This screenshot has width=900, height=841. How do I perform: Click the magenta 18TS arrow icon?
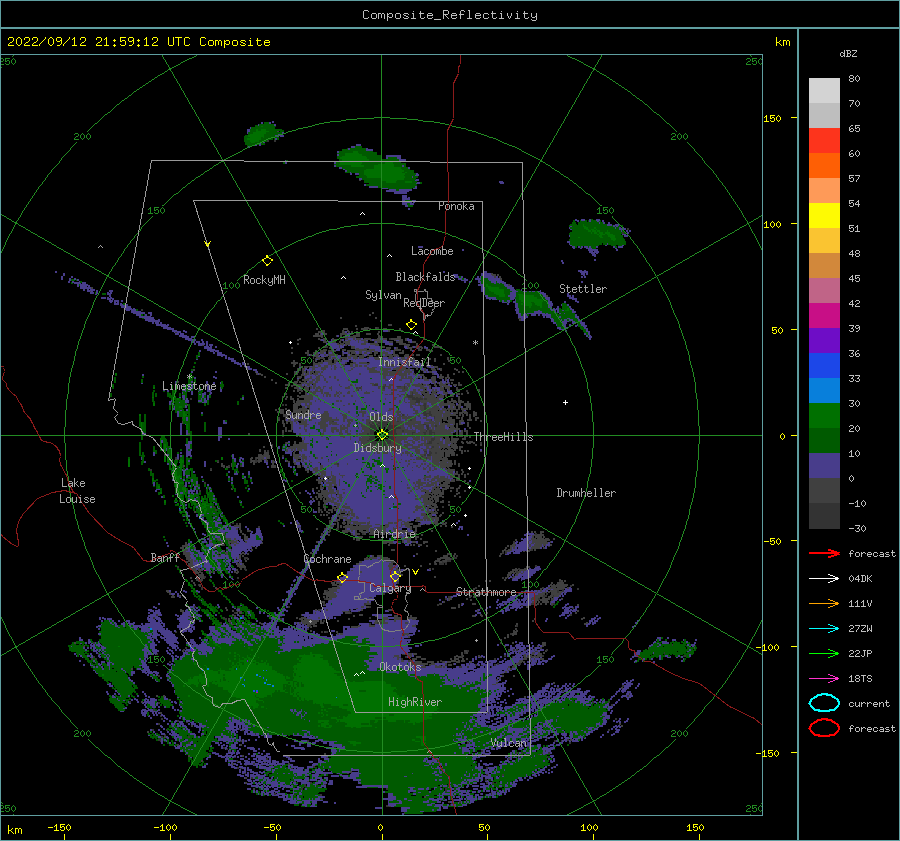pos(824,679)
